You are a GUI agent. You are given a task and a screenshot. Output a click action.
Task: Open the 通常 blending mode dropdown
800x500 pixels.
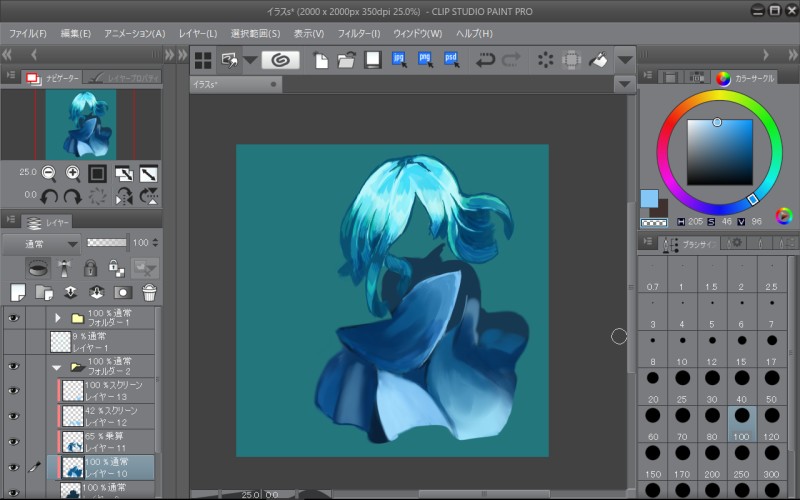coord(41,243)
